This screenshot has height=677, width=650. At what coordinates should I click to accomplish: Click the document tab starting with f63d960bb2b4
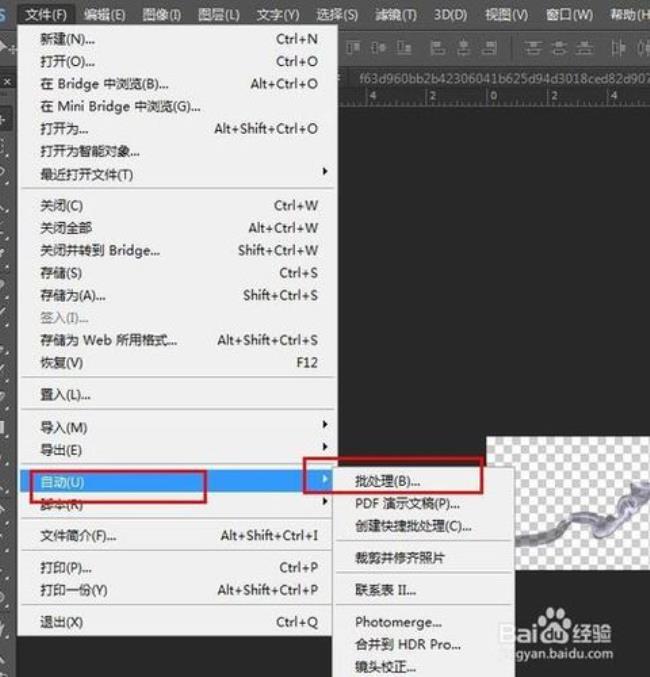pyautogui.click(x=504, y=78)
